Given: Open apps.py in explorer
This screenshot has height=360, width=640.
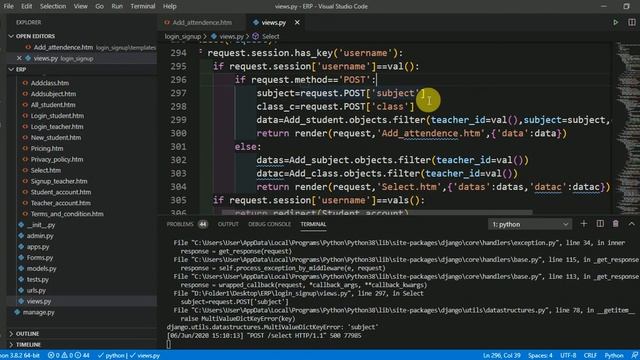Looking at the screenshot, I should [x=38, y=247].
